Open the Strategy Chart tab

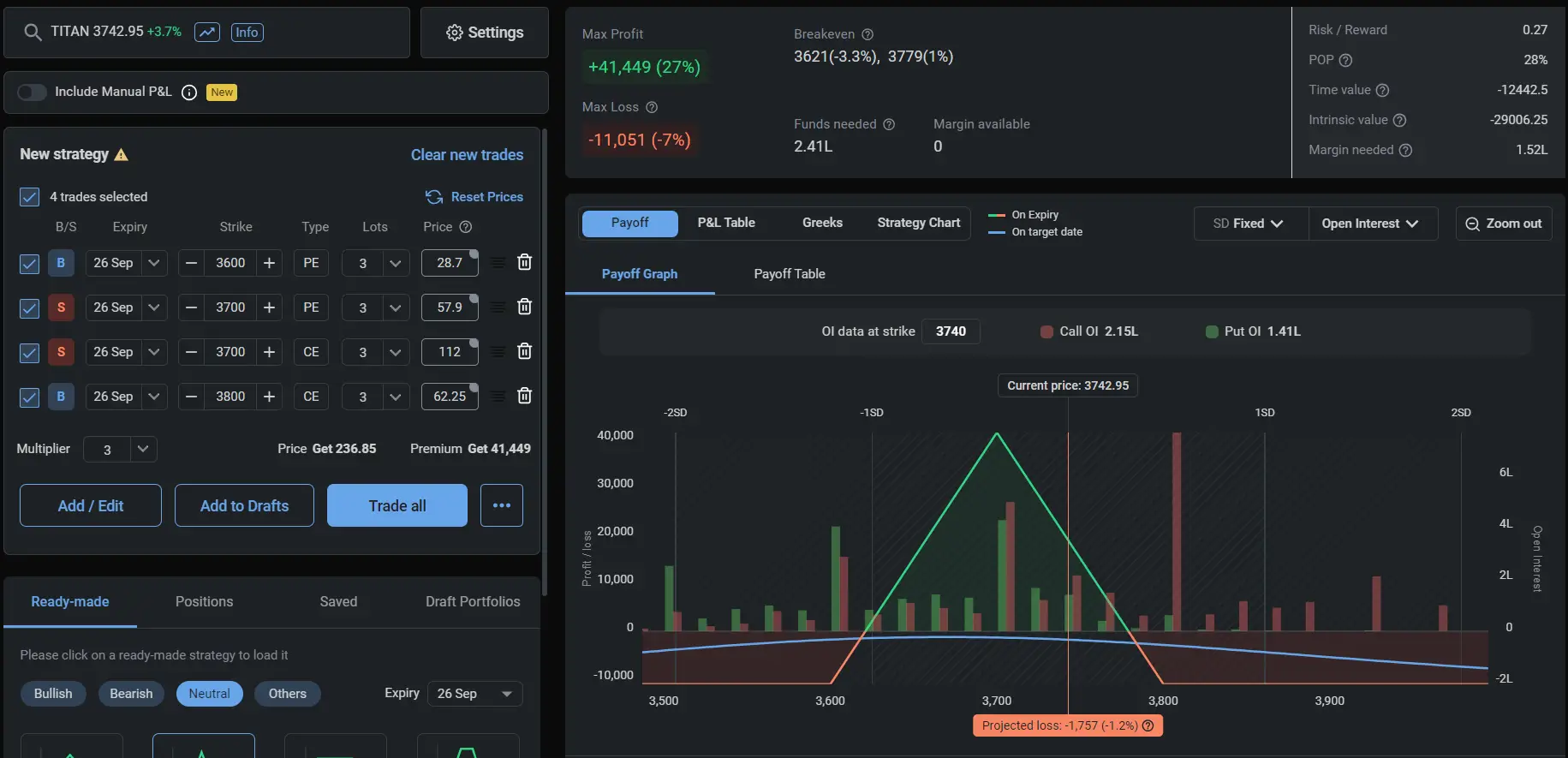coord(919,223)
